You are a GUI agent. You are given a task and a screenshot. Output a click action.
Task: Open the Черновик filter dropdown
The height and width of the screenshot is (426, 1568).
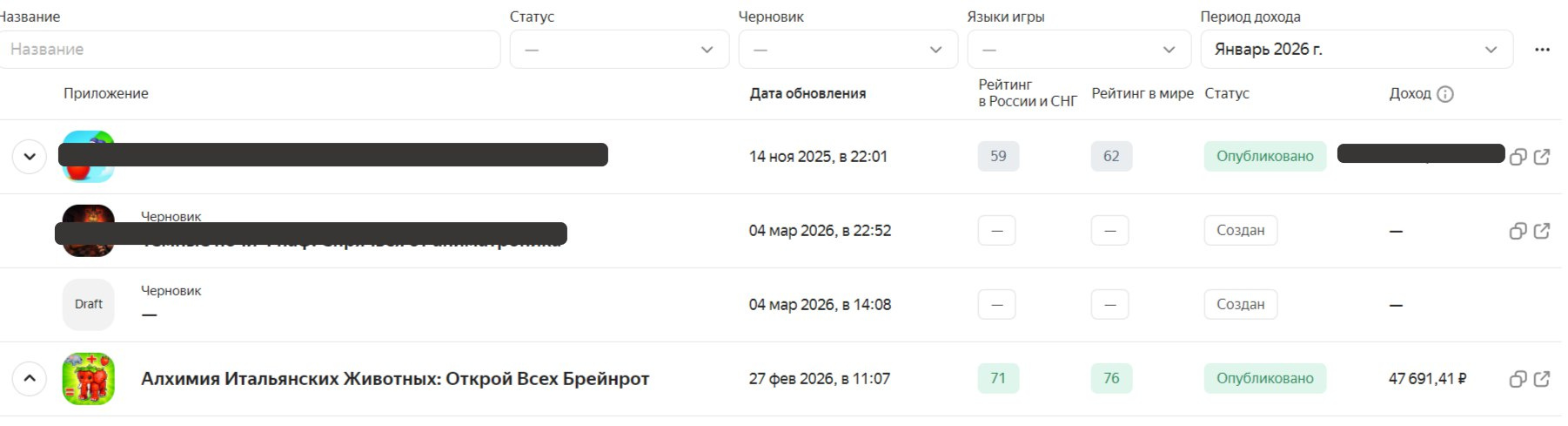click(x=848, y=50)
